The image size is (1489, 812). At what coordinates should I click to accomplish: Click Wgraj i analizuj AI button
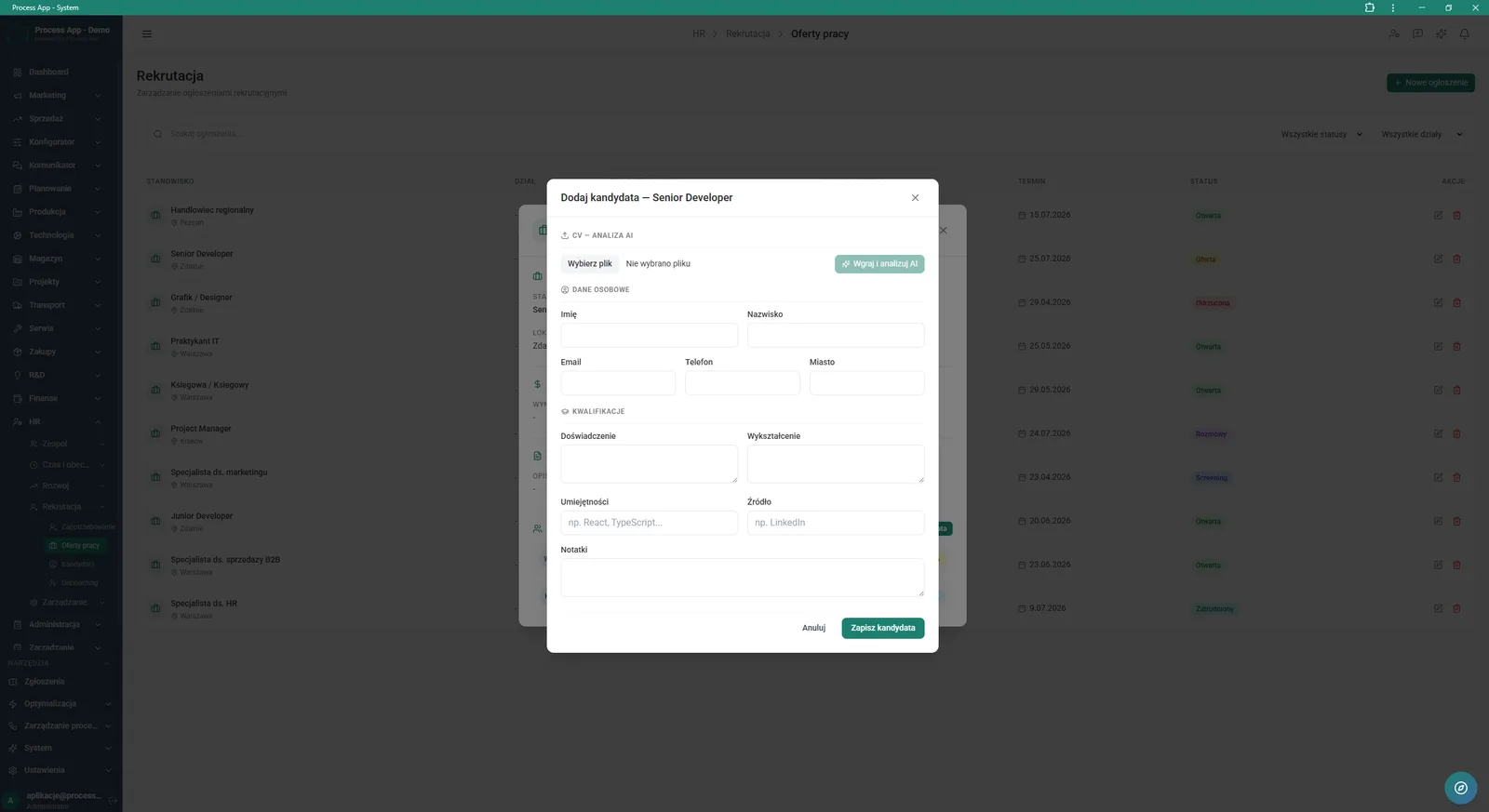879,264
